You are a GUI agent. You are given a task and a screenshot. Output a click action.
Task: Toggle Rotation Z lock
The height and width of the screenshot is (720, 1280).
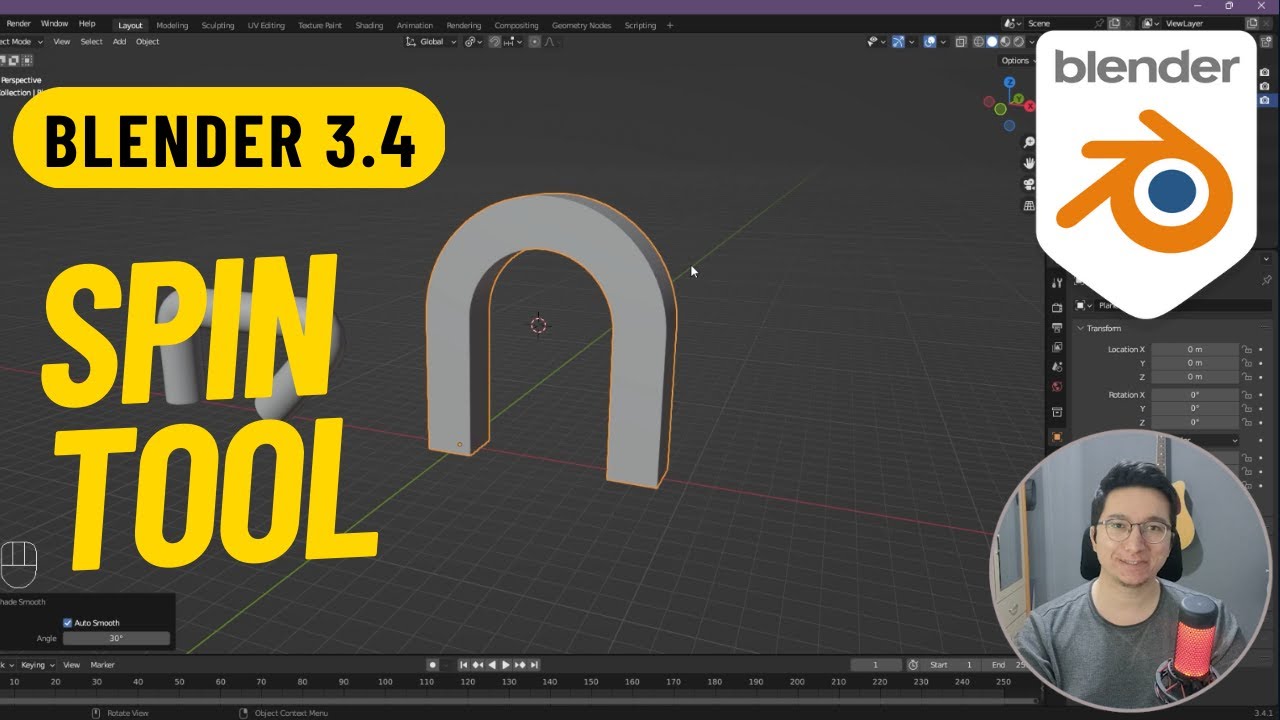click(x=1247, y=422)
